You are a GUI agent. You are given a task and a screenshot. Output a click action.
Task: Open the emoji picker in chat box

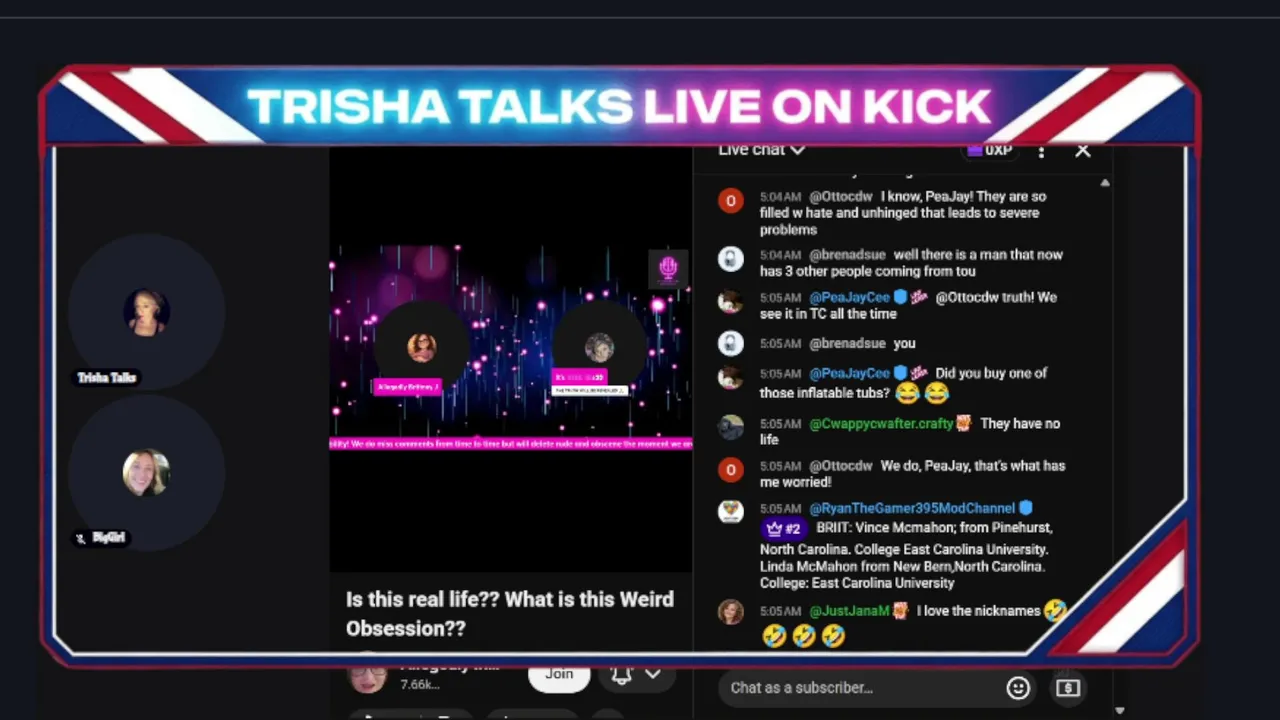point(1018,688)
